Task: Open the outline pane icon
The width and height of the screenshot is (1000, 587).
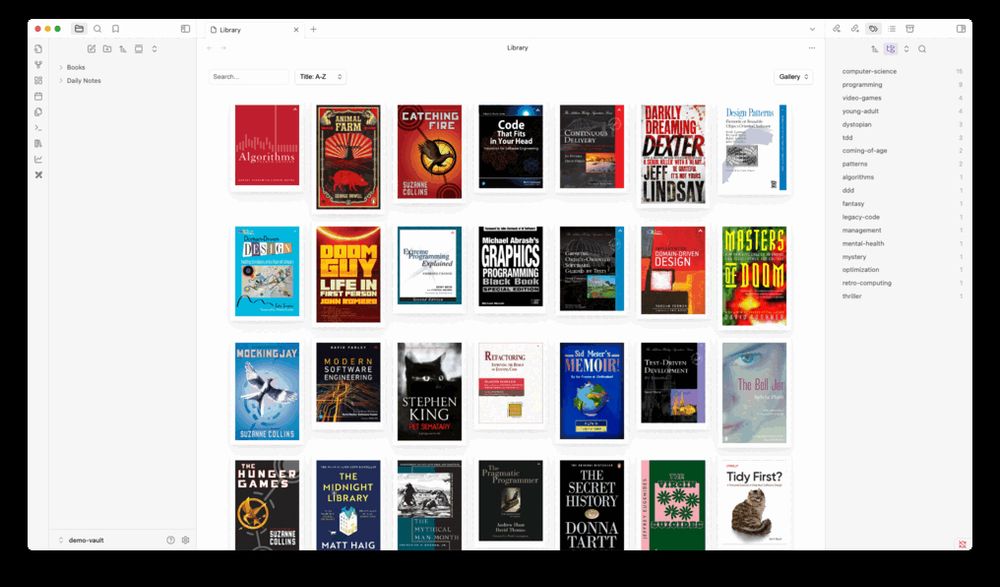Action: point(892,29)
